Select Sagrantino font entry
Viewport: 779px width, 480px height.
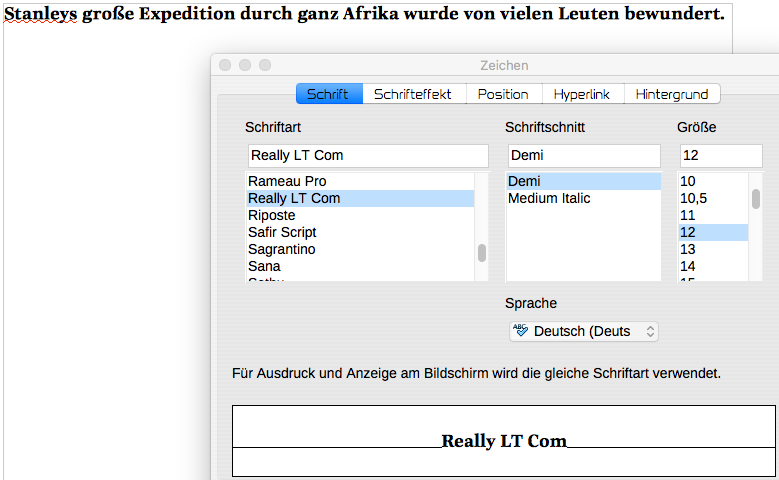click(282, 249)
